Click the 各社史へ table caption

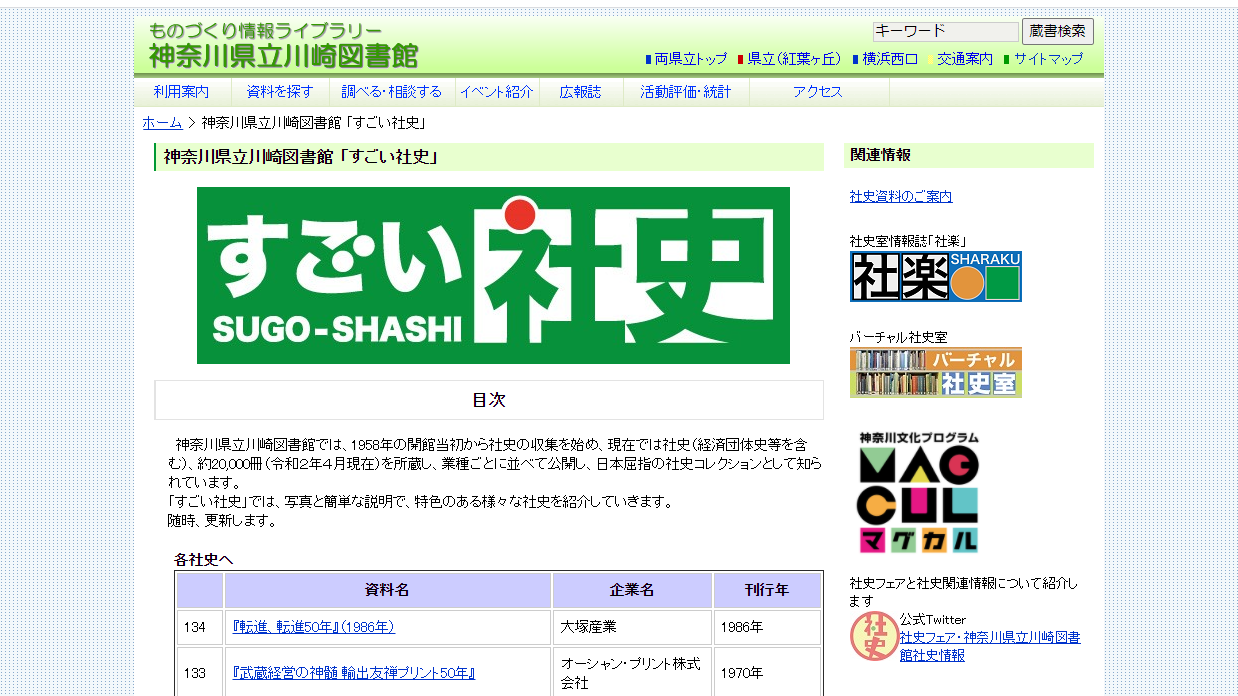204,560
